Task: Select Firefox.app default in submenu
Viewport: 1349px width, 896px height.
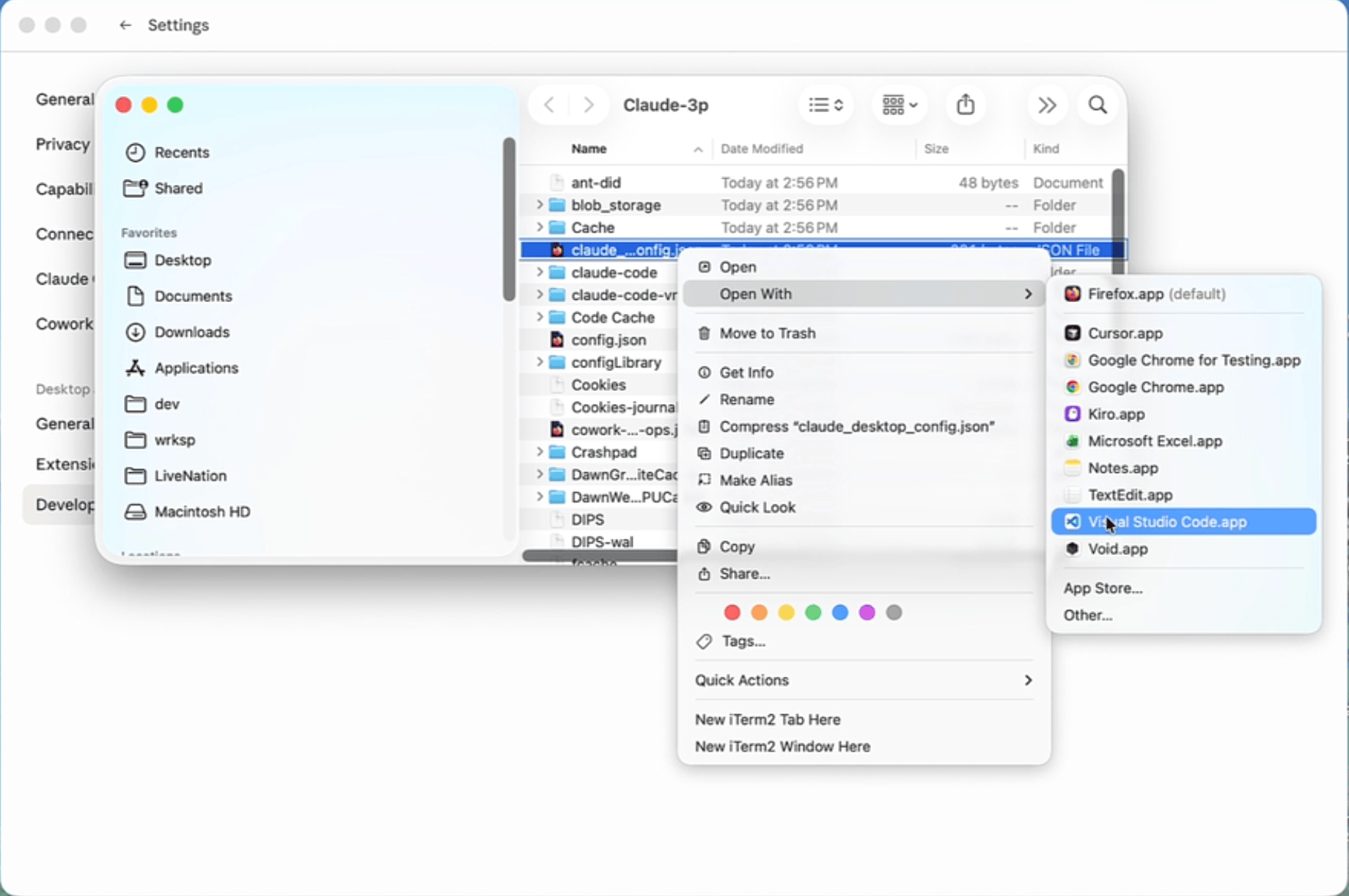Action: [x=1183, y=294]
